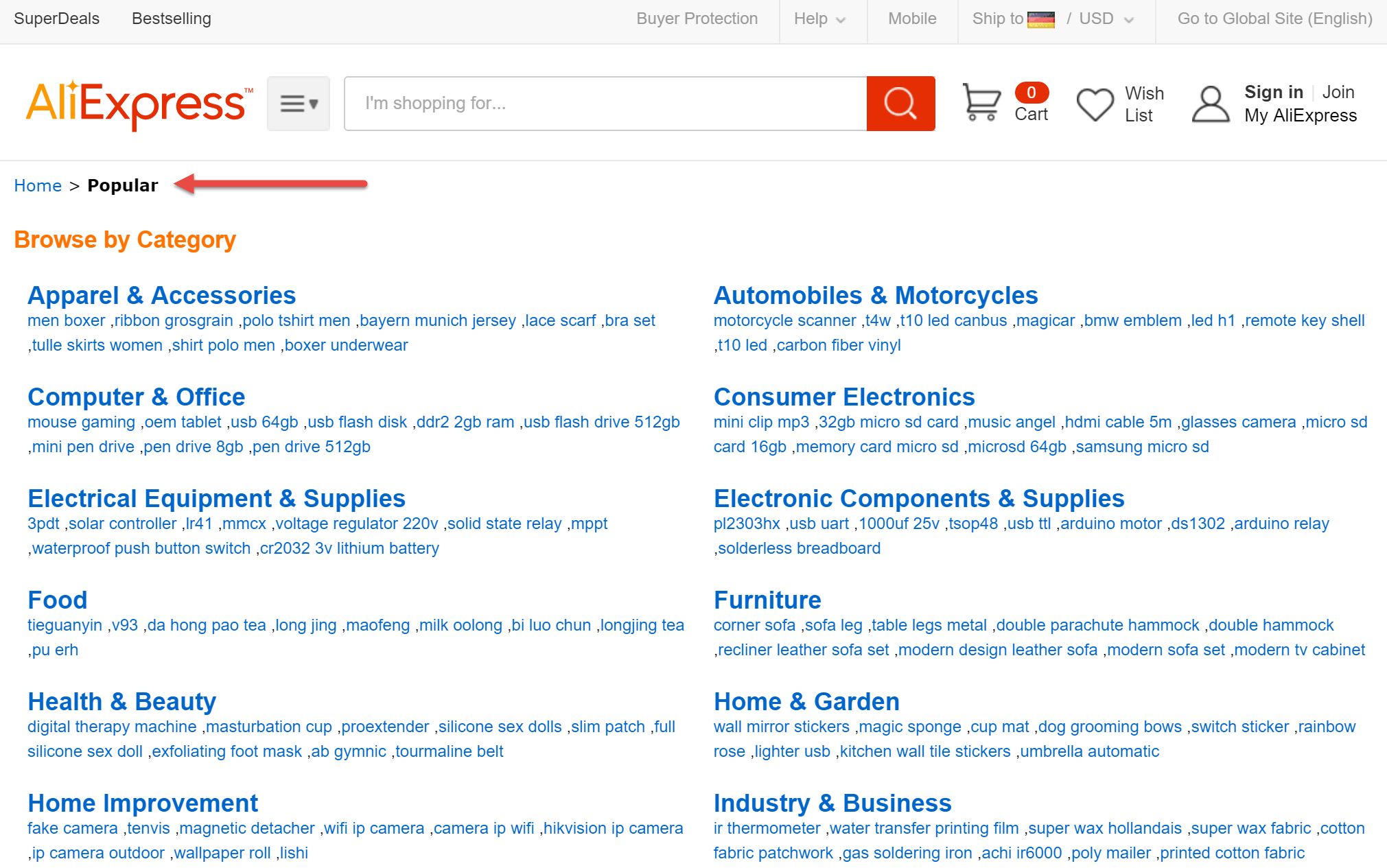Click 'wallpaper roll' keyword

point(222,853)
